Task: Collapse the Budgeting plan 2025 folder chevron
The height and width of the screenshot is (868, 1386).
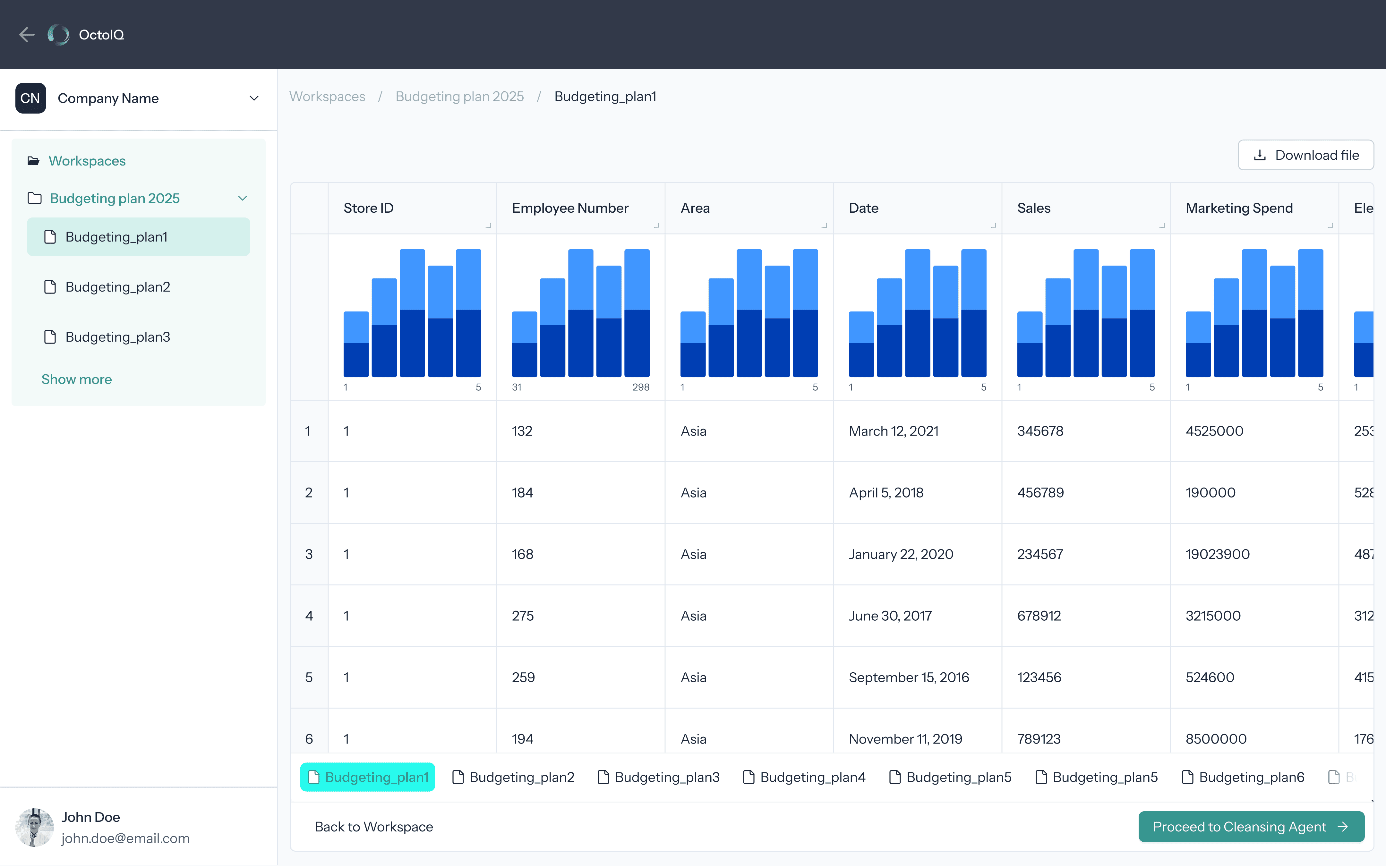Action: 242,198
